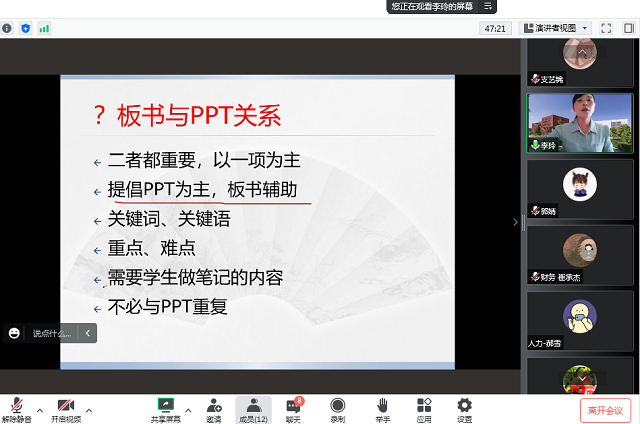Unmute the microphone
Viewport: 640px width, 424px height.
tap(16, 409)
